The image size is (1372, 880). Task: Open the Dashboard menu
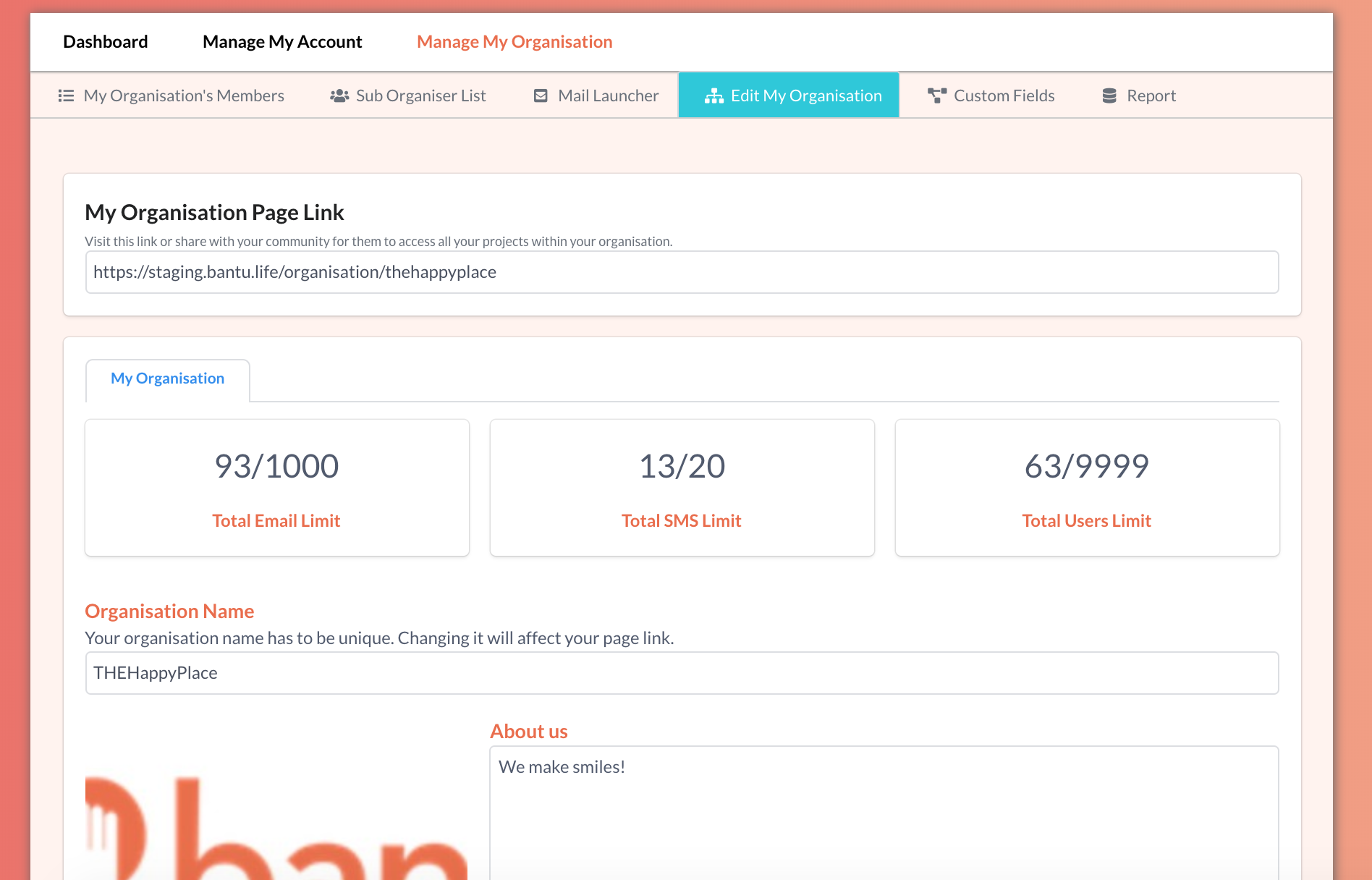click(106, 42)
